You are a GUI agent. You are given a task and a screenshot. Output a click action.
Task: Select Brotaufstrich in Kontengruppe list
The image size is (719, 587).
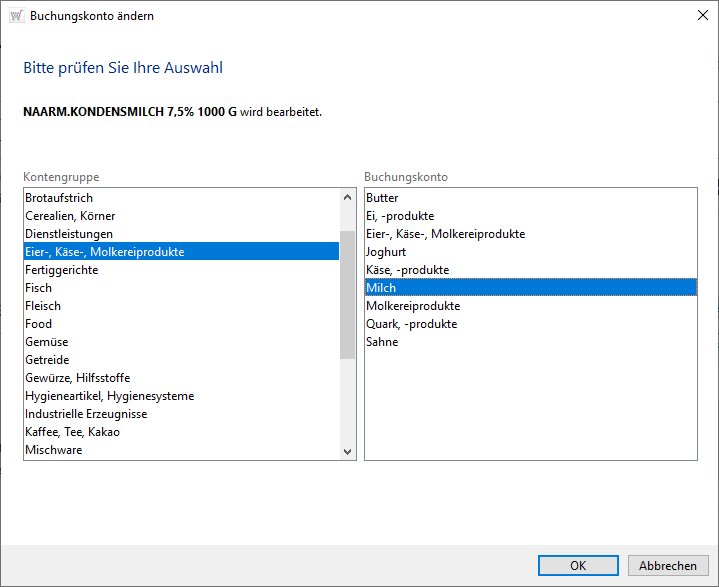point(59,198)
